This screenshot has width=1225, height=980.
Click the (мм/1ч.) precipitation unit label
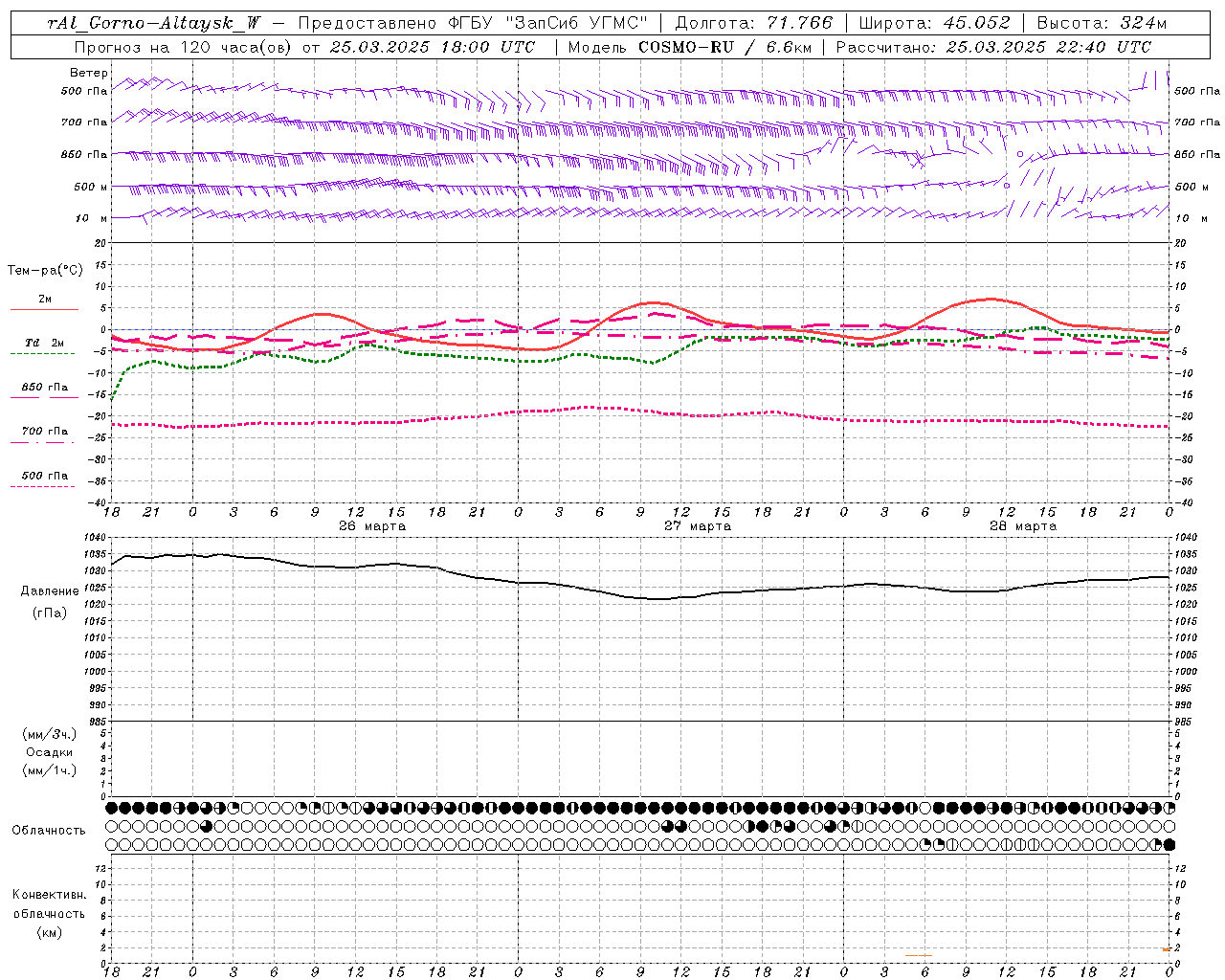pos(50,770)
